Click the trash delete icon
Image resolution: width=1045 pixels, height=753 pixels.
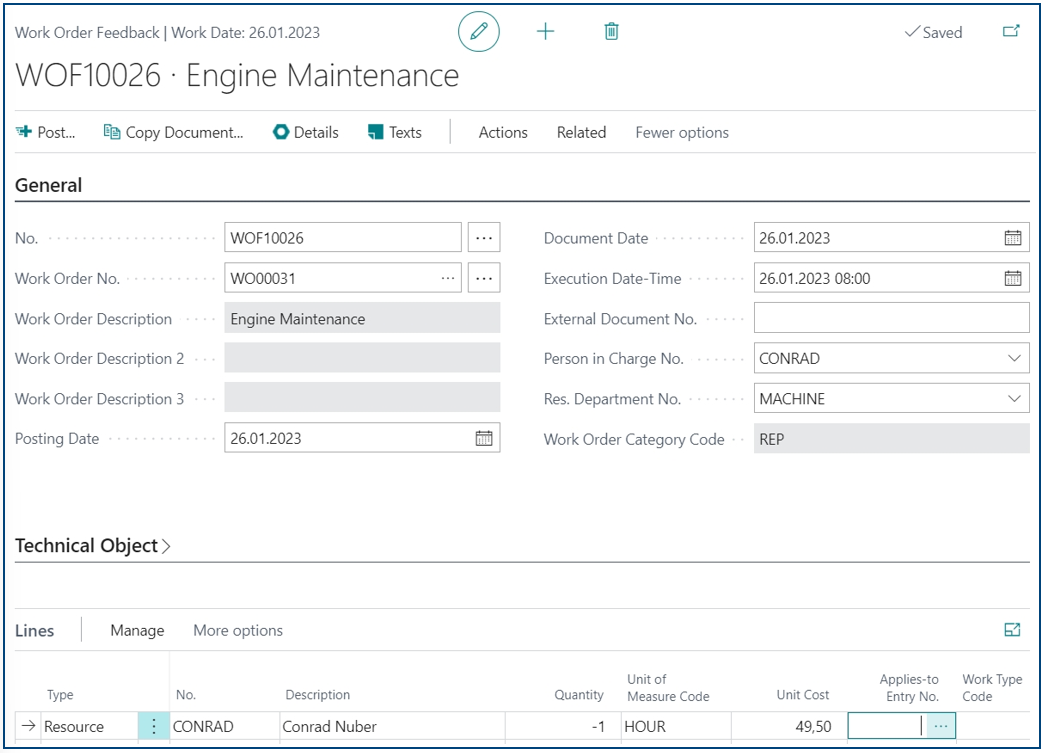coord(611,31)
